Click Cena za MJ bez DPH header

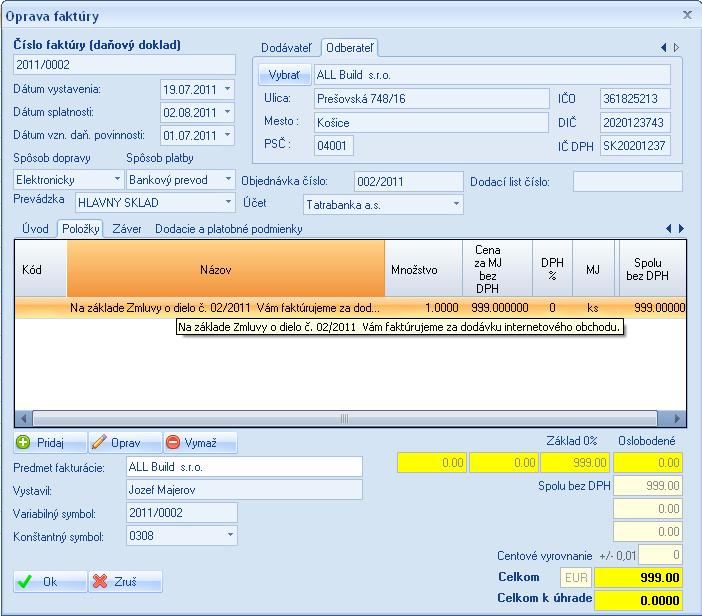tap(497, 269)
